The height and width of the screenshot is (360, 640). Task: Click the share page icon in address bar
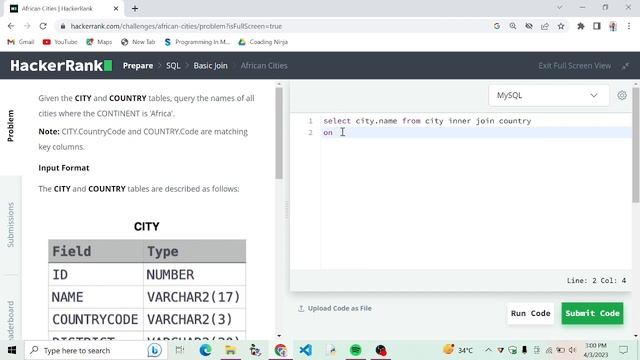[x=544, y=26]
